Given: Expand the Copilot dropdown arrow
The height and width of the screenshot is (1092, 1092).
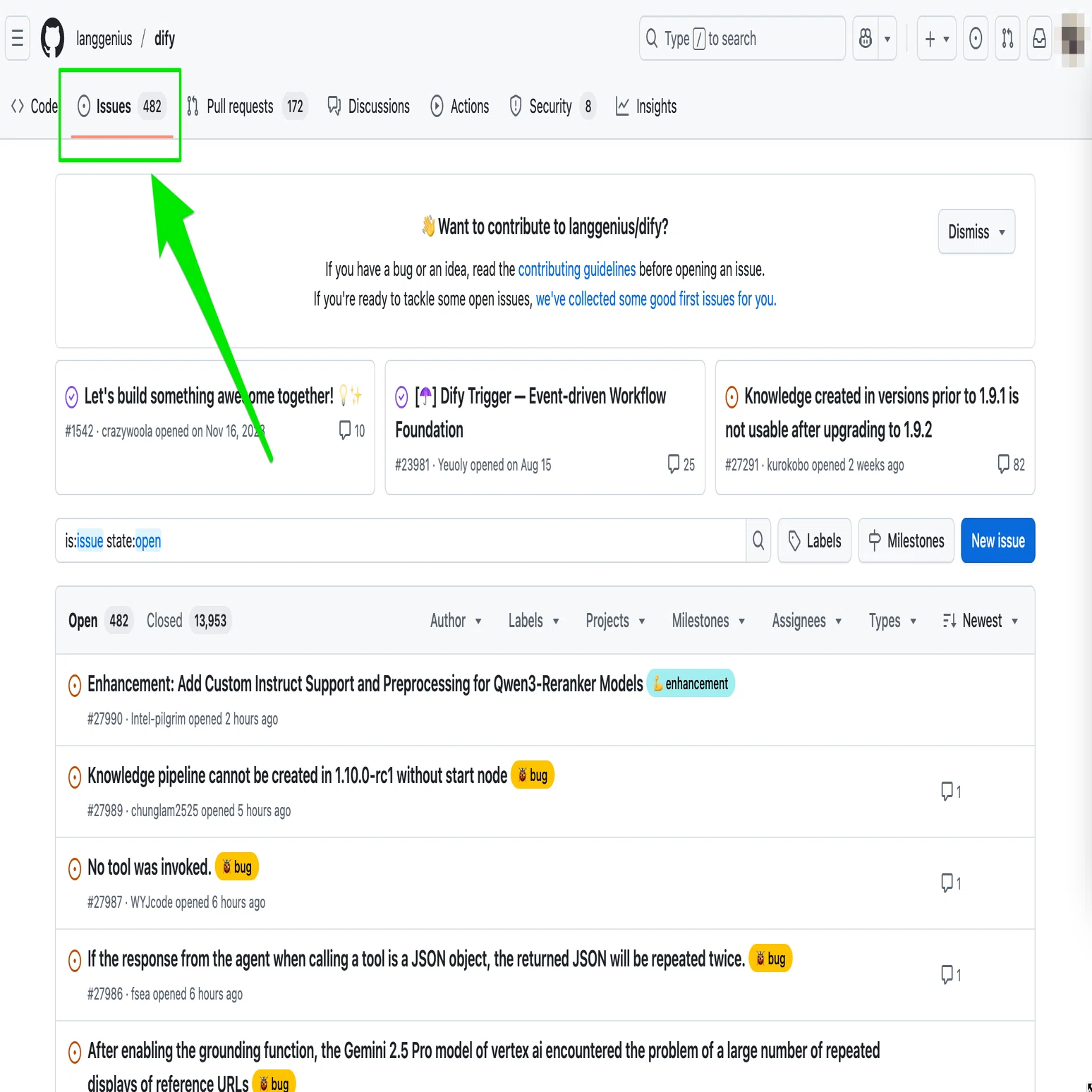Looking at the screenshot, I should click(x=887, y=38).
